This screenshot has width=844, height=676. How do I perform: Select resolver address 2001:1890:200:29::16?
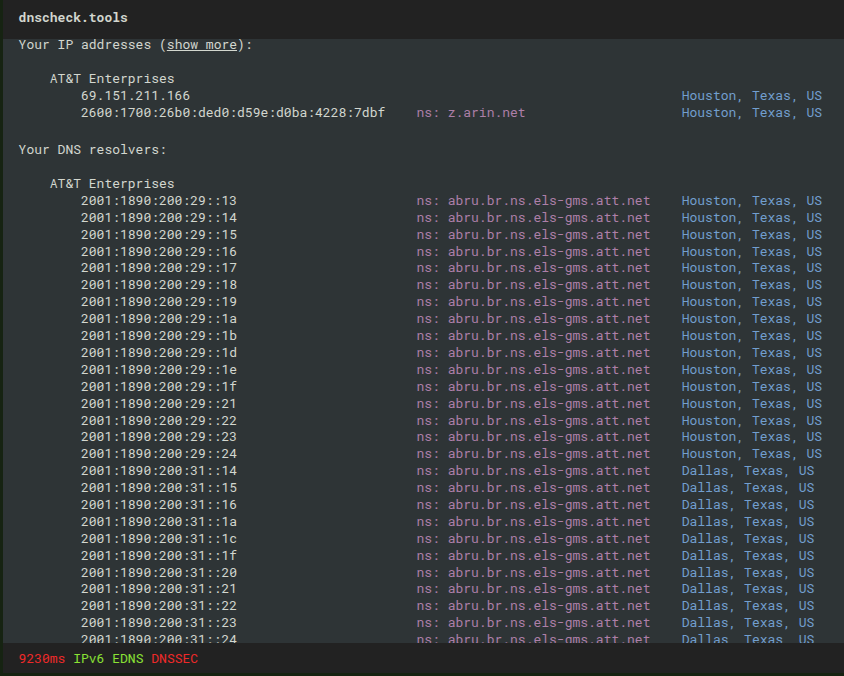click(159, 251)
